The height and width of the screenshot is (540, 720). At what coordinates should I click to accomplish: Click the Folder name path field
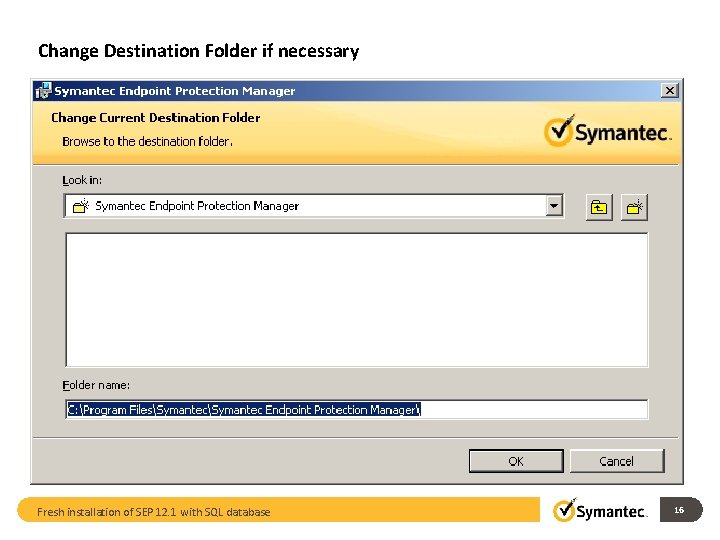pyautogui.click(x=357, y=409)
